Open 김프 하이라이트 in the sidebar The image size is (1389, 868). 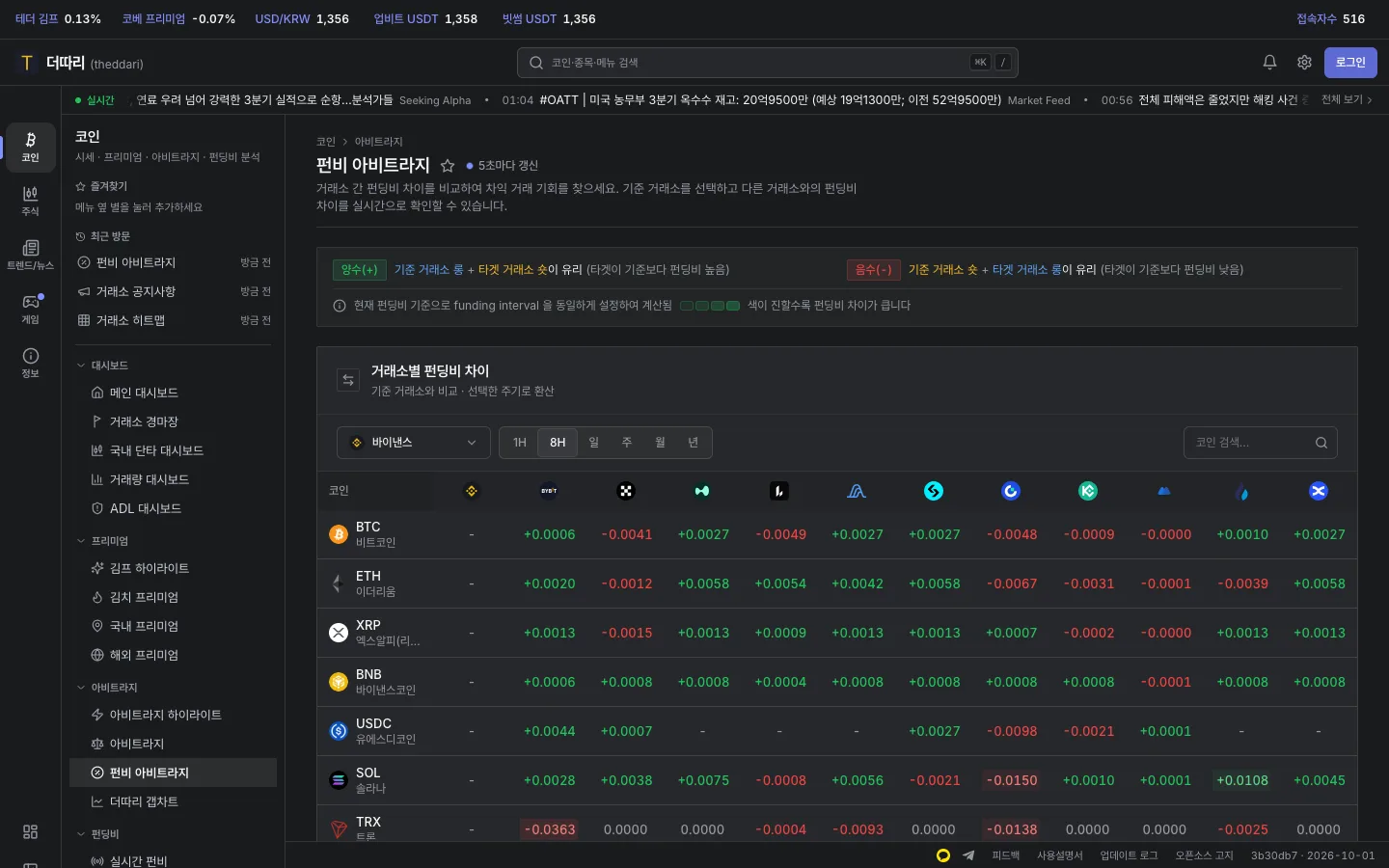coord(174,568)
